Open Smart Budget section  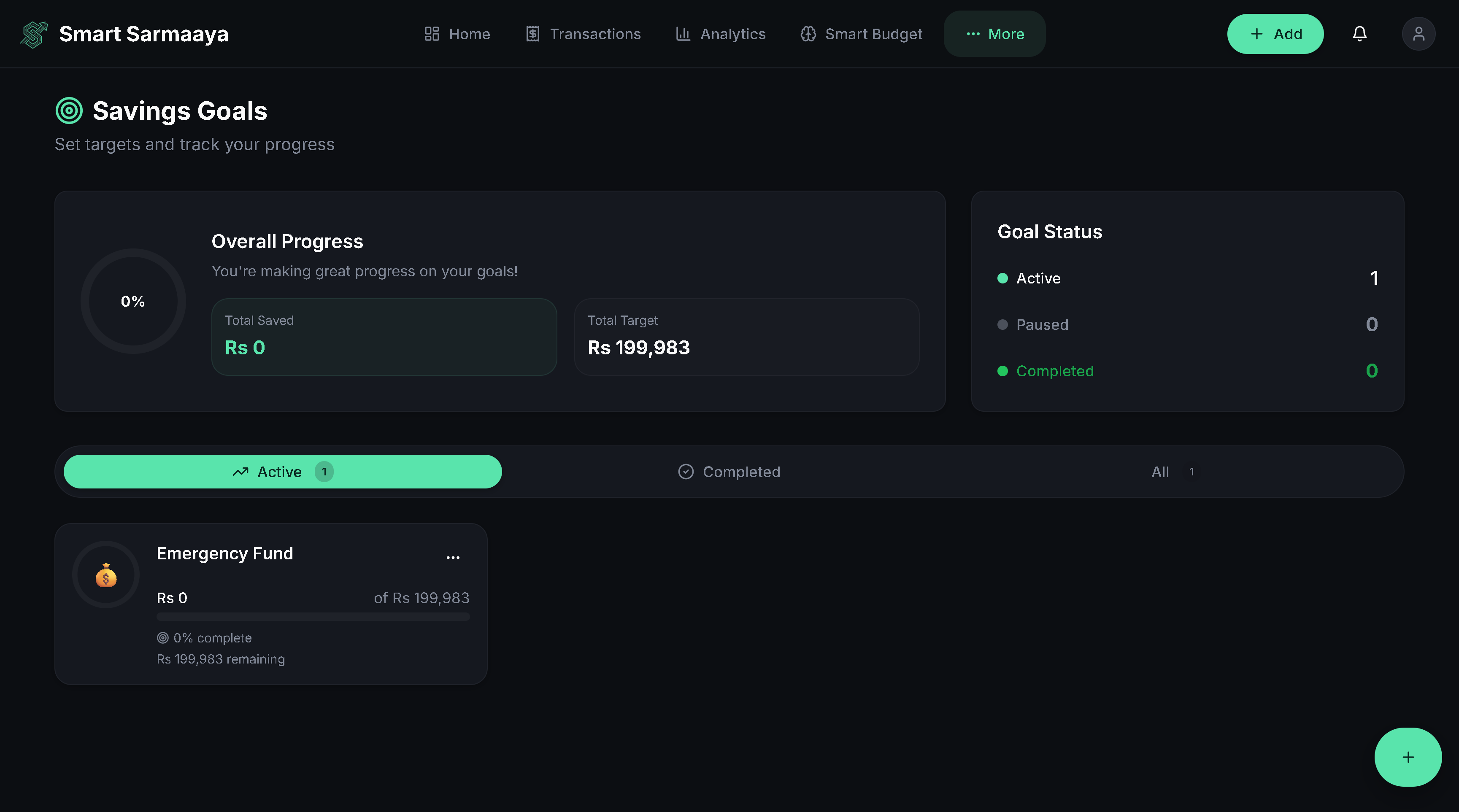[862, 34]
